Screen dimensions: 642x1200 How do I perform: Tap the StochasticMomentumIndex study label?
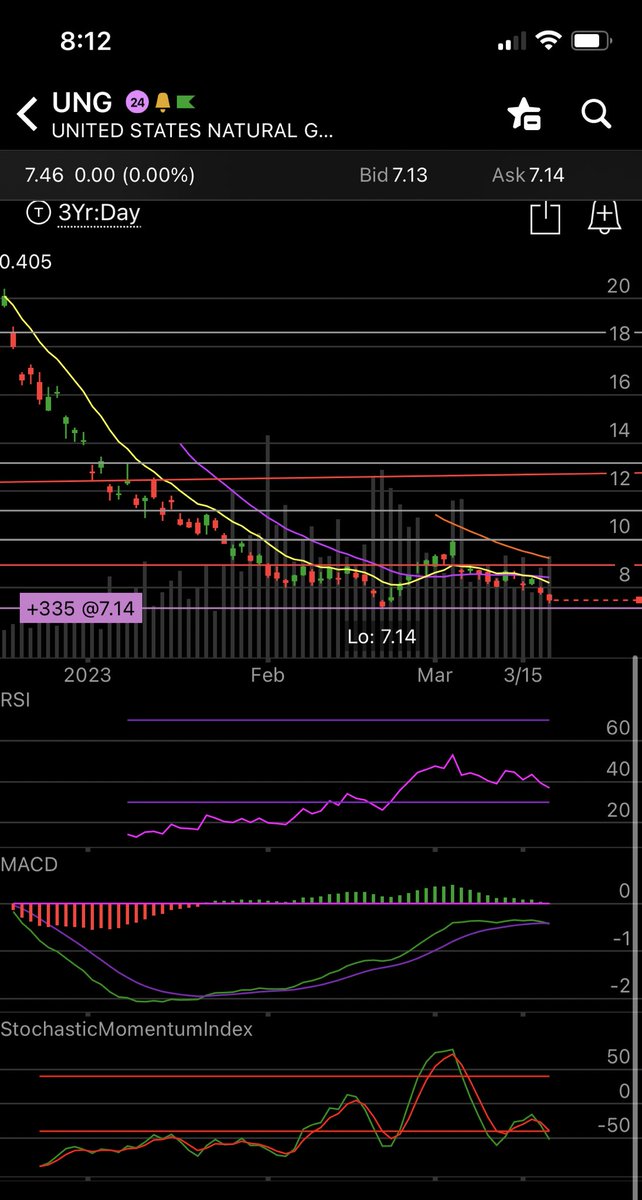[127, 1028]
